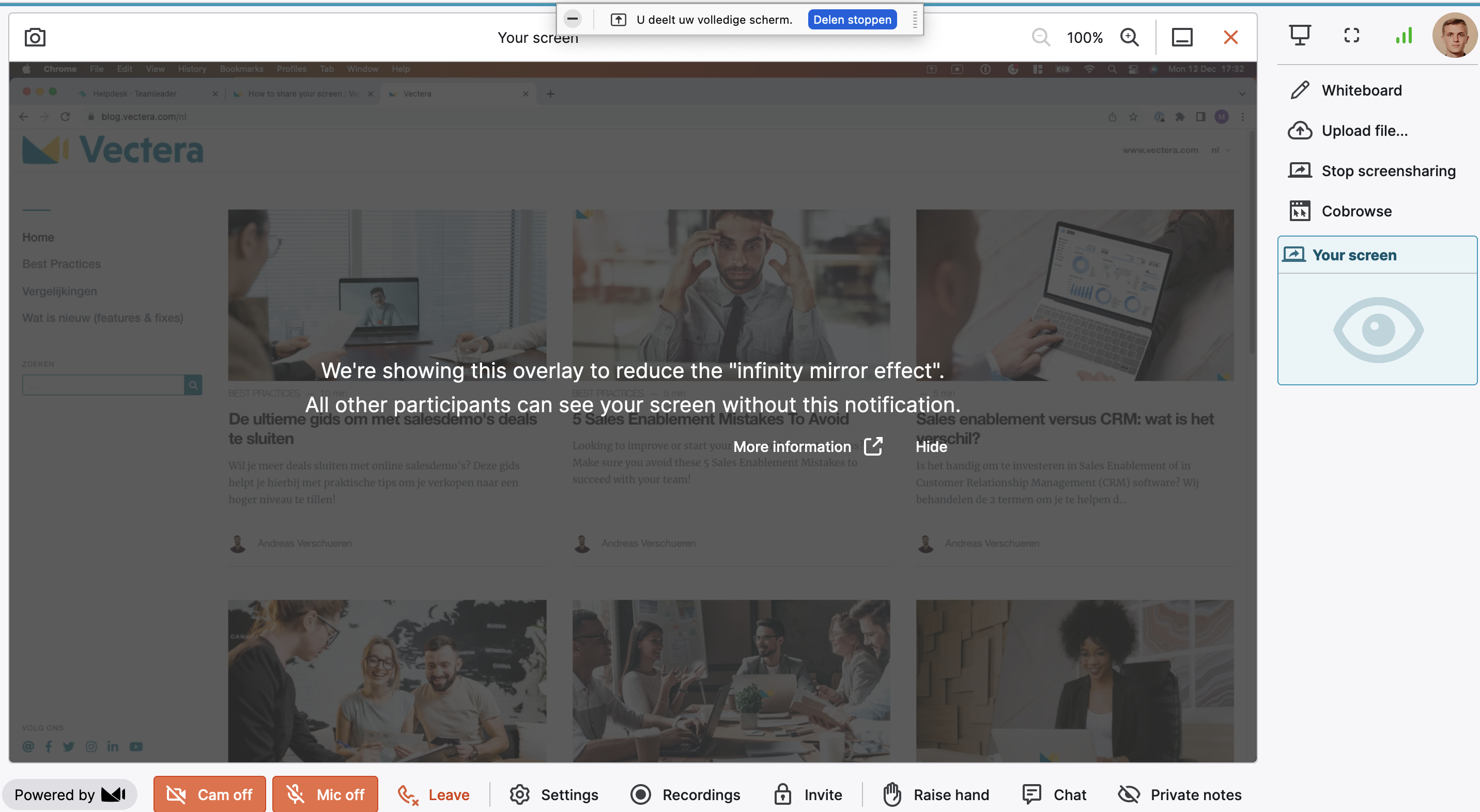The width and height of the screenshot is (1480, 812).
Task: Expand the Chrome tab search chevron
Action: (x=1242, y=93)
